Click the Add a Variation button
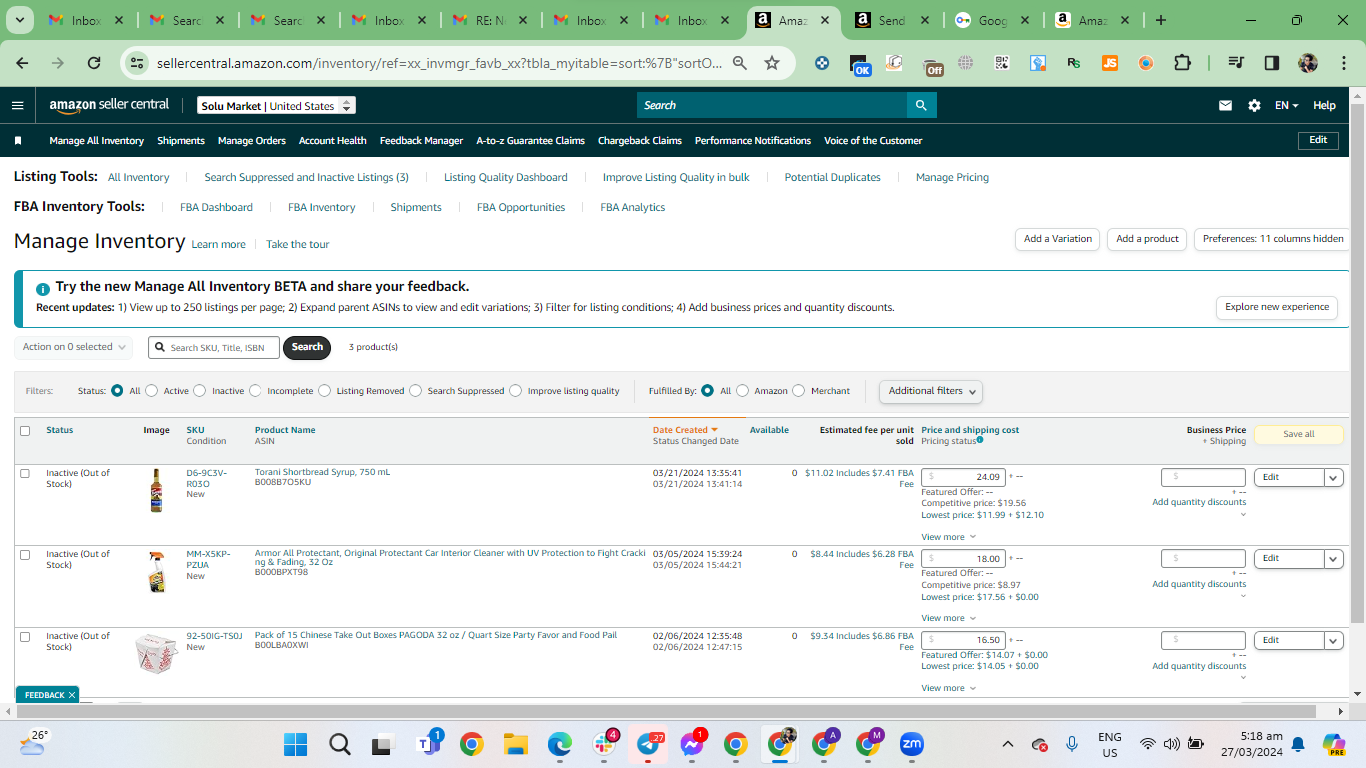Screen dimensions: 1366x768 [1058, 239]
